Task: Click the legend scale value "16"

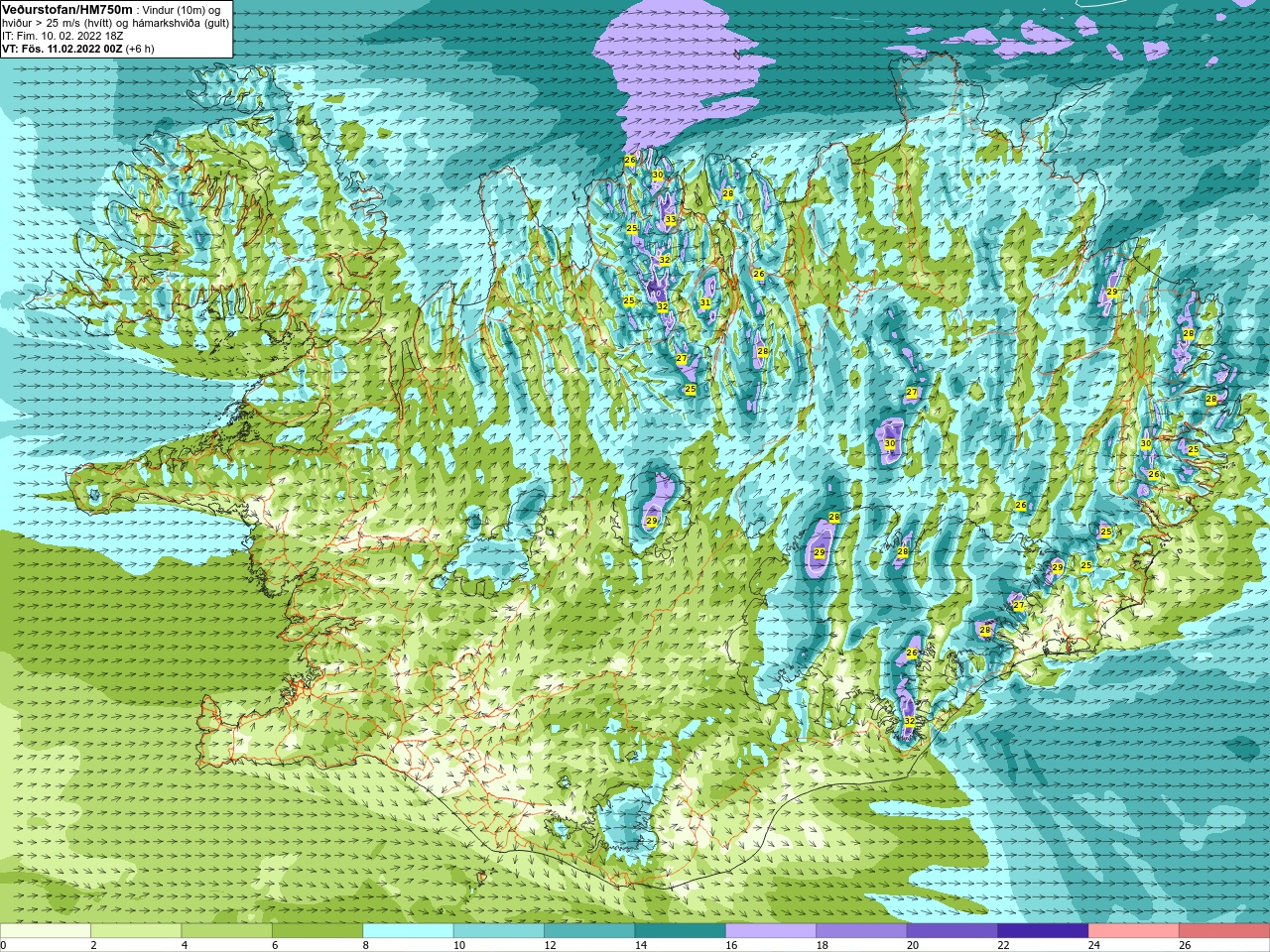Action: click(x=731, y=945)
